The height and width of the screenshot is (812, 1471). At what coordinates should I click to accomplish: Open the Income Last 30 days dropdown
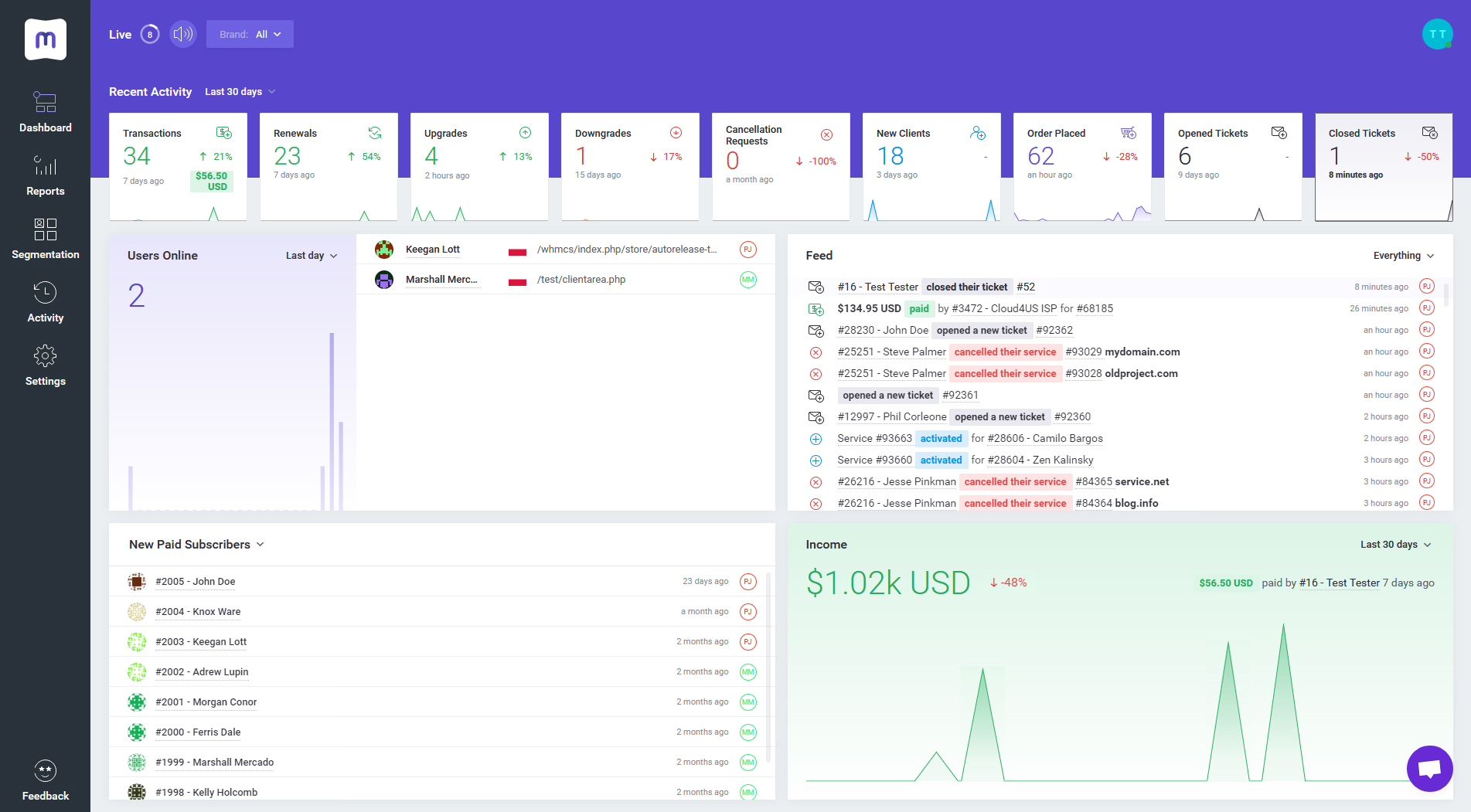coord(1396,545)
